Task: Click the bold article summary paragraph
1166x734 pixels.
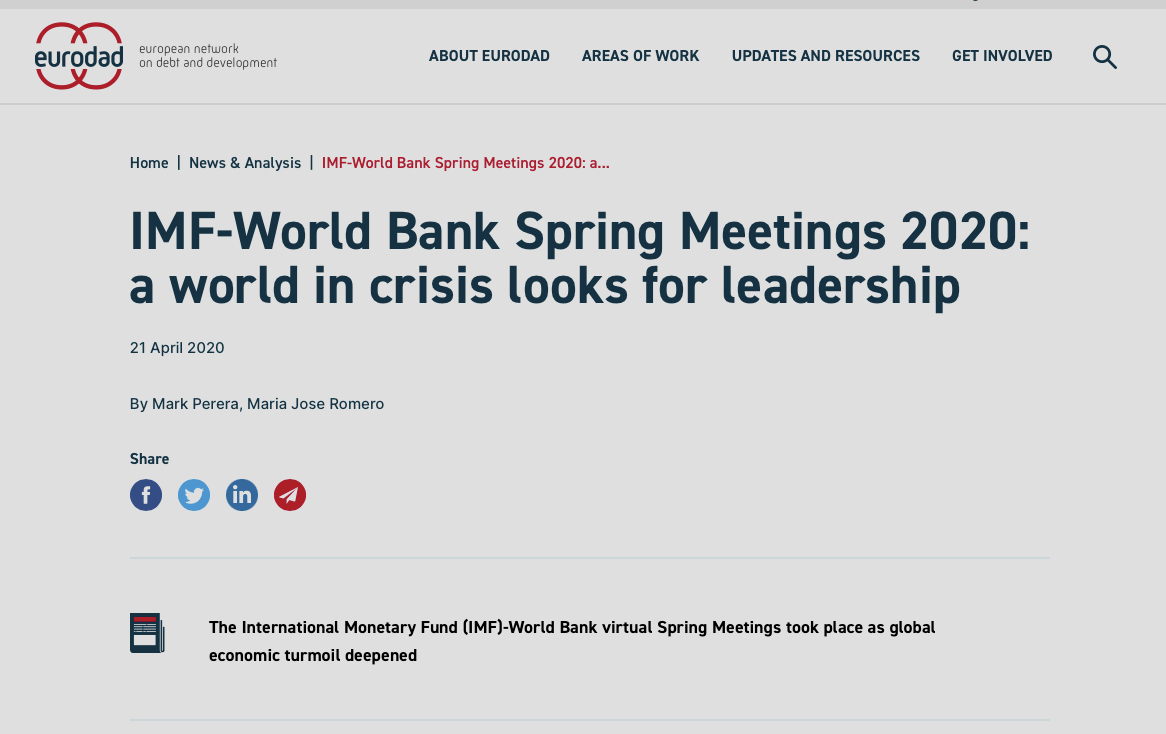Action: click(x=572, y=641)
